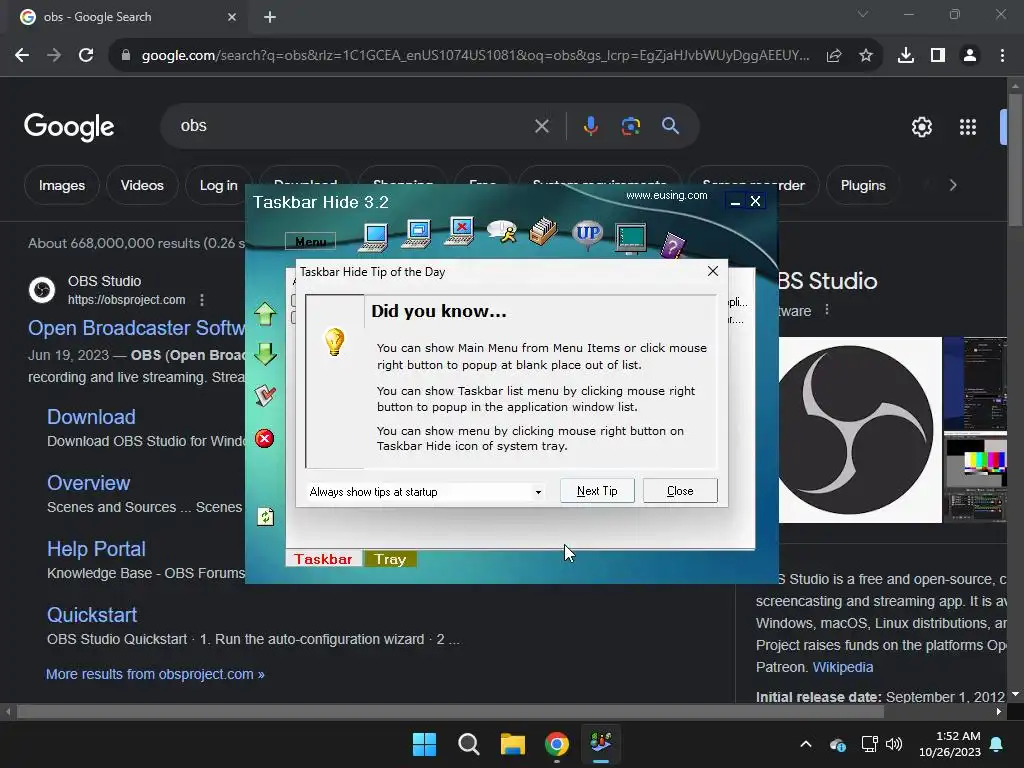Toggle the Chrome side panel icon
1024x768 pixels.
(x=938, y=56)
